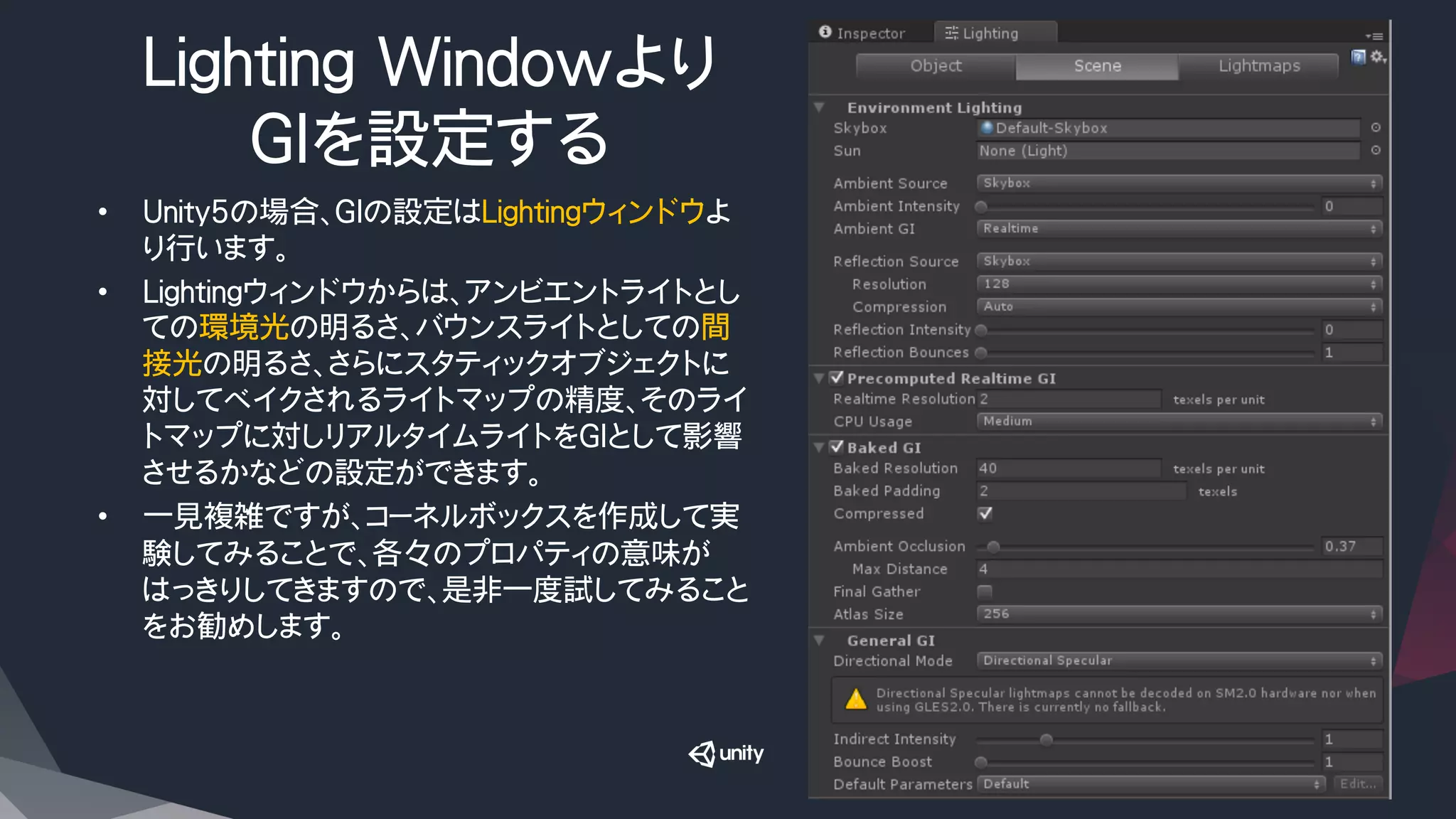Click the Lighting tab sliders icon
Image resolution: width=1456 pixels, height=819 pixels.
(951, 33)
